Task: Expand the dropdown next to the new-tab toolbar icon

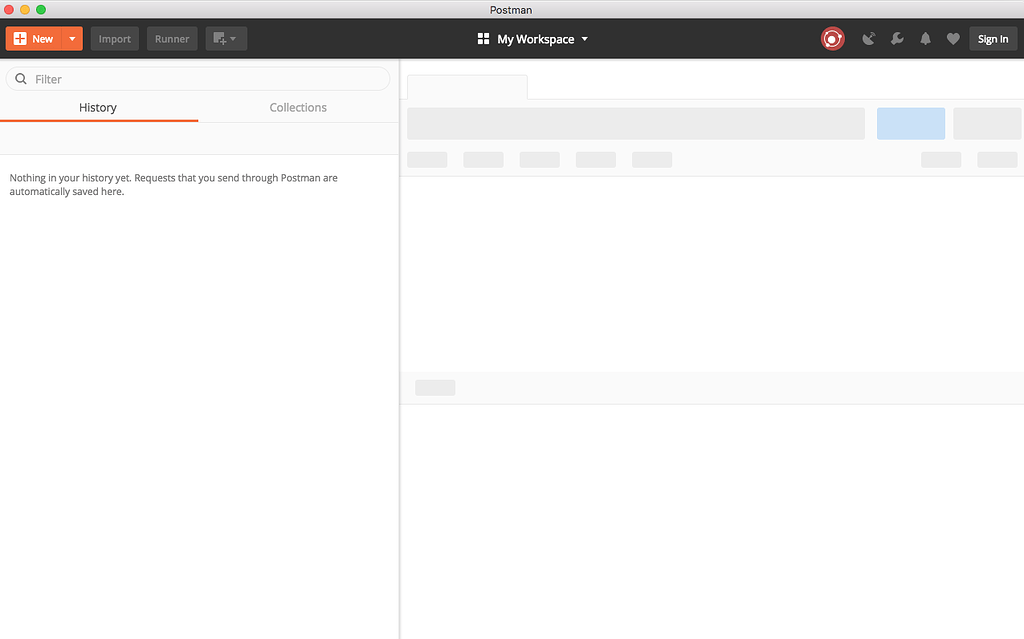Action: 235,38
